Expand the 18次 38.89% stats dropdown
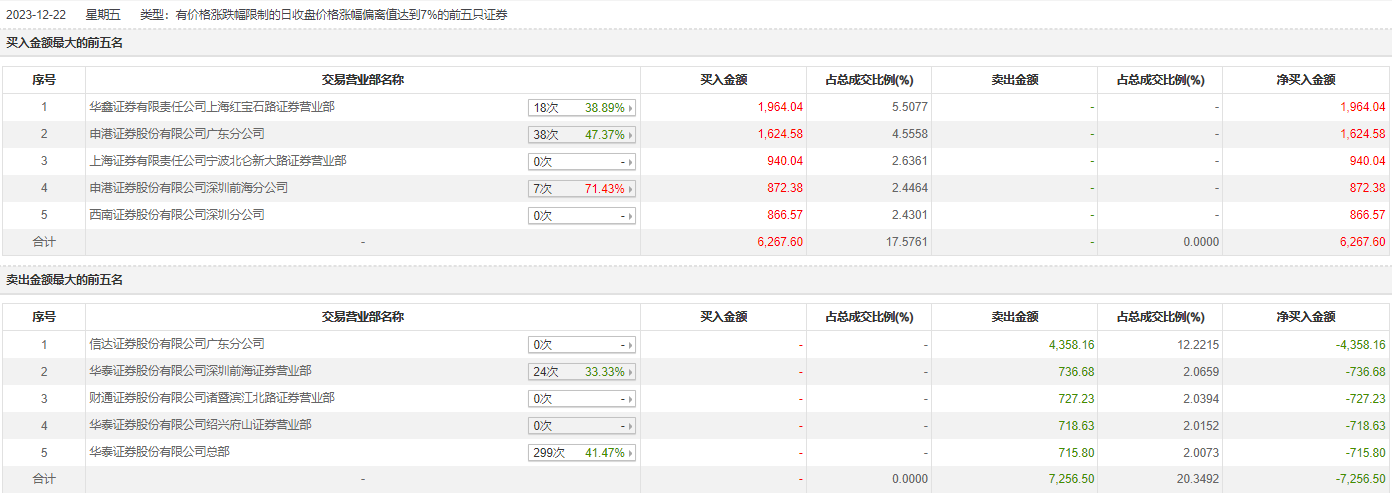Viewport: 1392px width, 493px height. click(x=582, y=108)
